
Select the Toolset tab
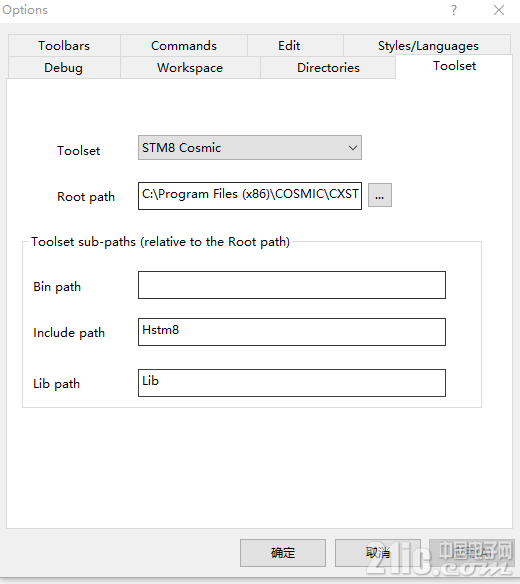point(454,66)
